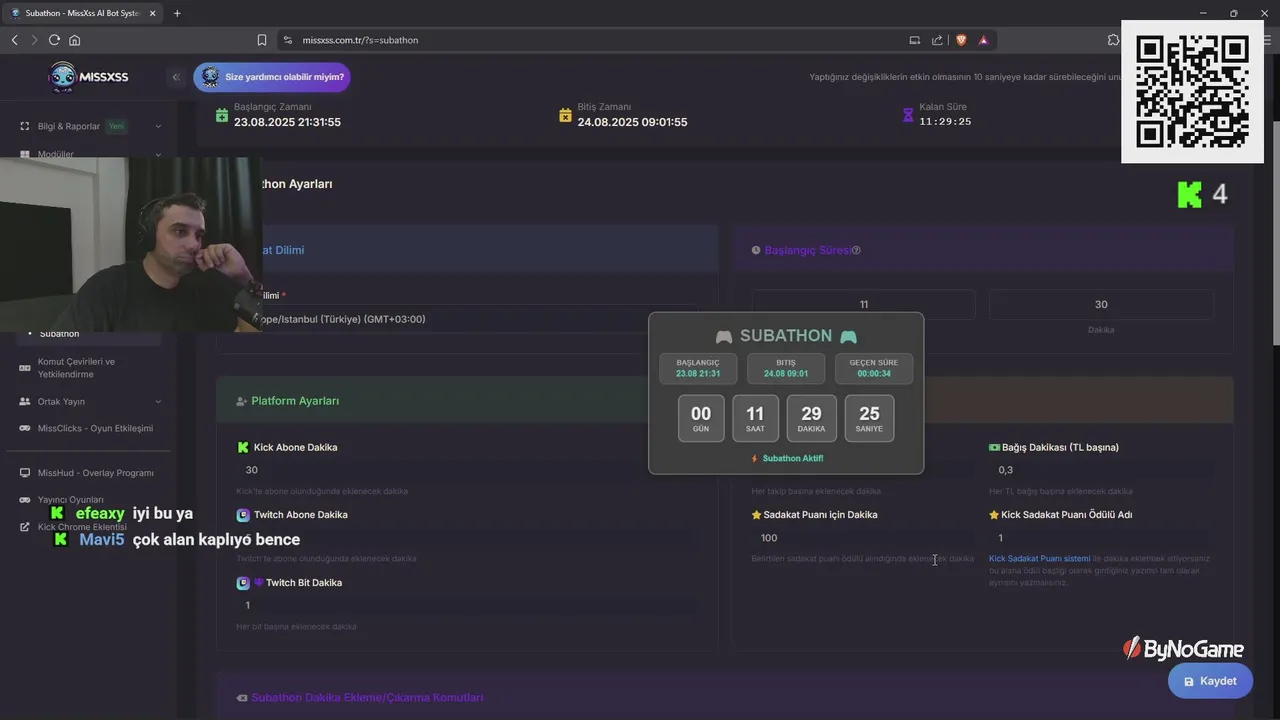
Task: Edit Başlangıç Süresi hours field showing 11
Action: (x=864, y=304)
